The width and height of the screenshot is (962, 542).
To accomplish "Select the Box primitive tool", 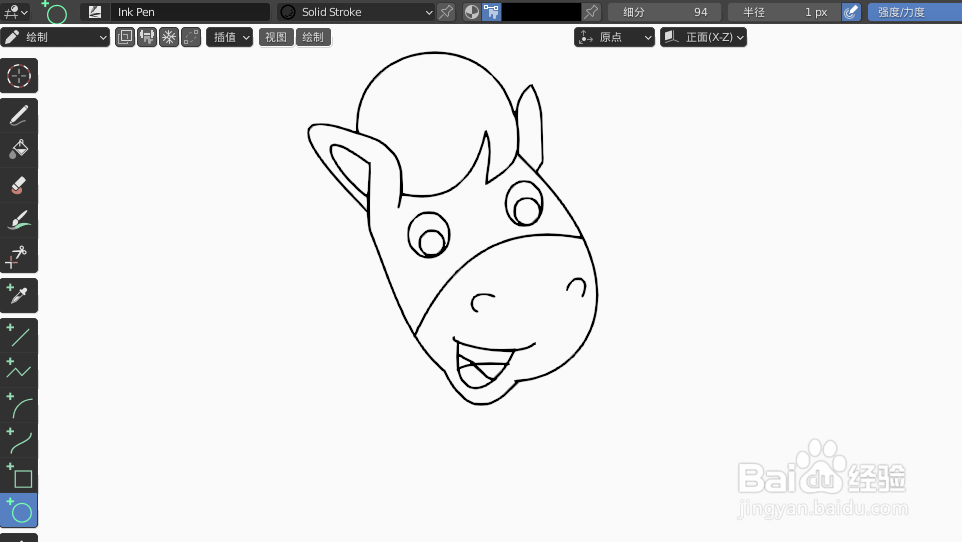I will [19, 476].
